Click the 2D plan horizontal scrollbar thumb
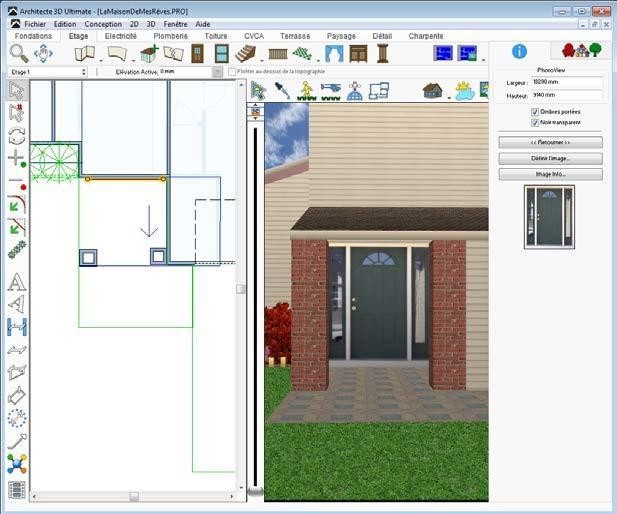The height and width of the screenshot is (514, 617). click(134, 497)
